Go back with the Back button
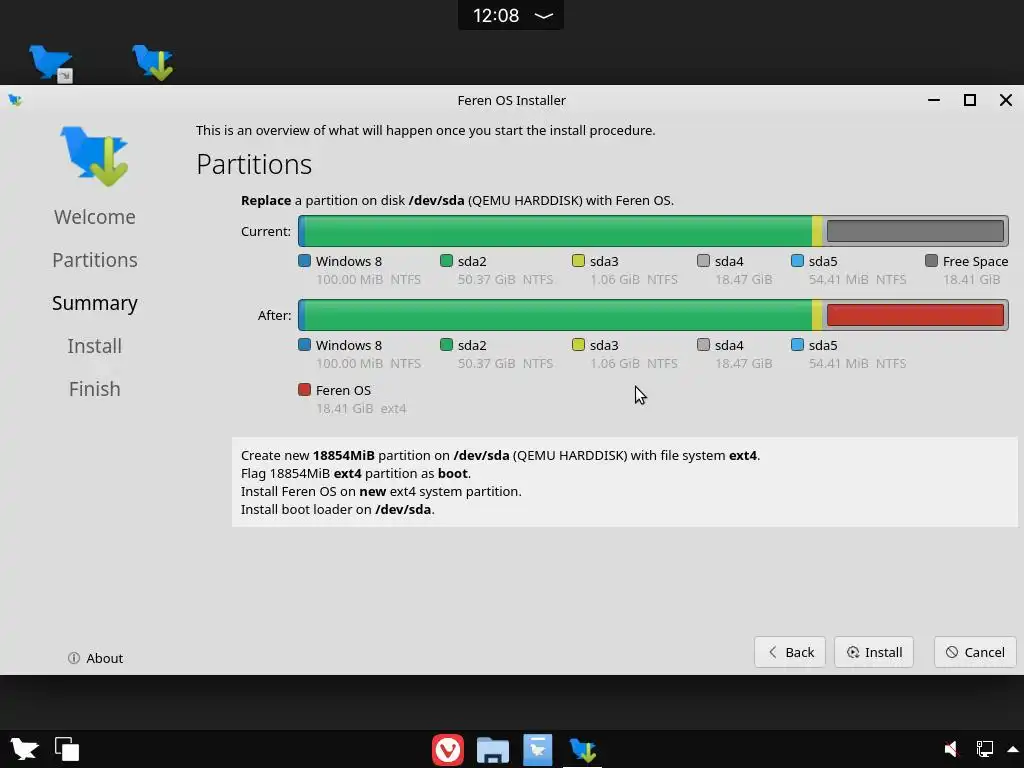The height and width of the screenshot is (768, 1024). 790,652
